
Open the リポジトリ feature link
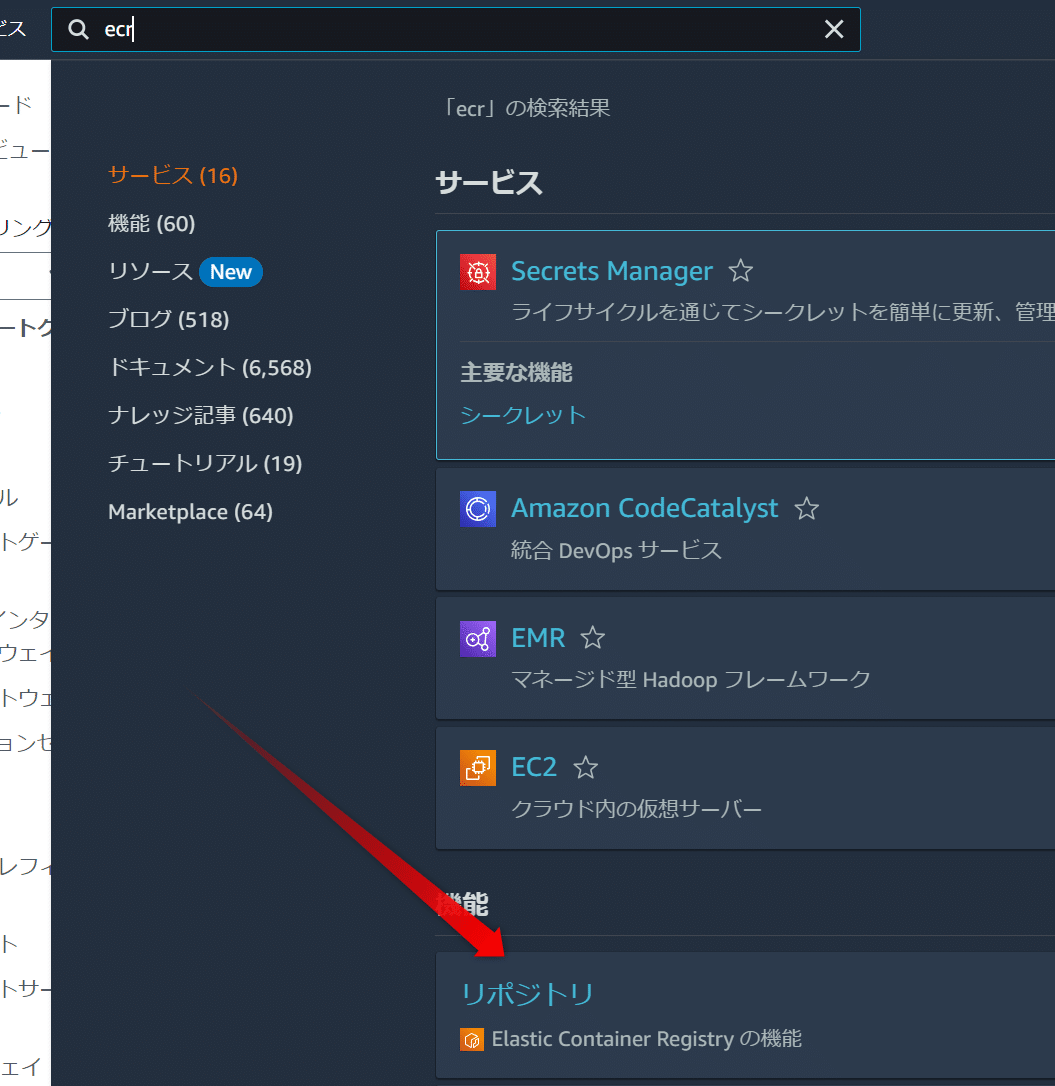coord(527,995)
